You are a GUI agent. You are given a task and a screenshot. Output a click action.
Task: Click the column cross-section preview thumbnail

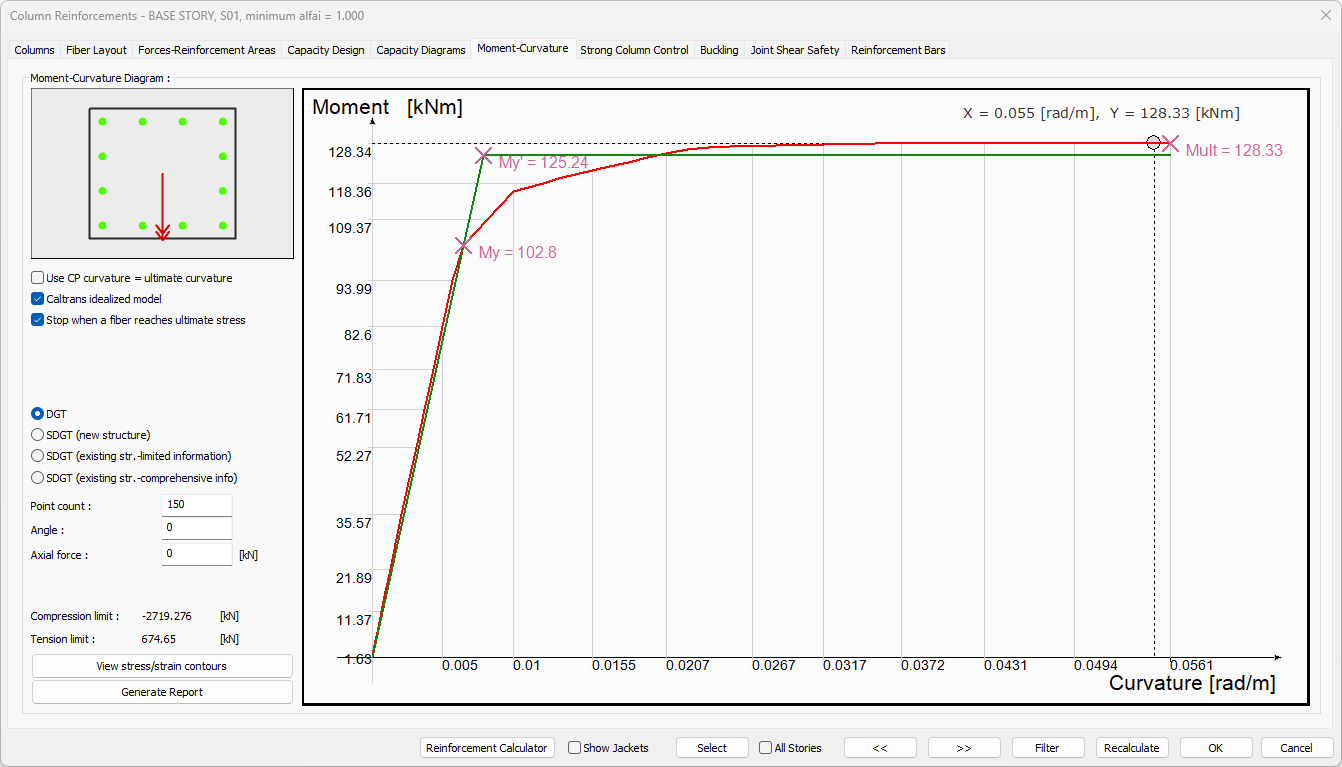(162, 174)
